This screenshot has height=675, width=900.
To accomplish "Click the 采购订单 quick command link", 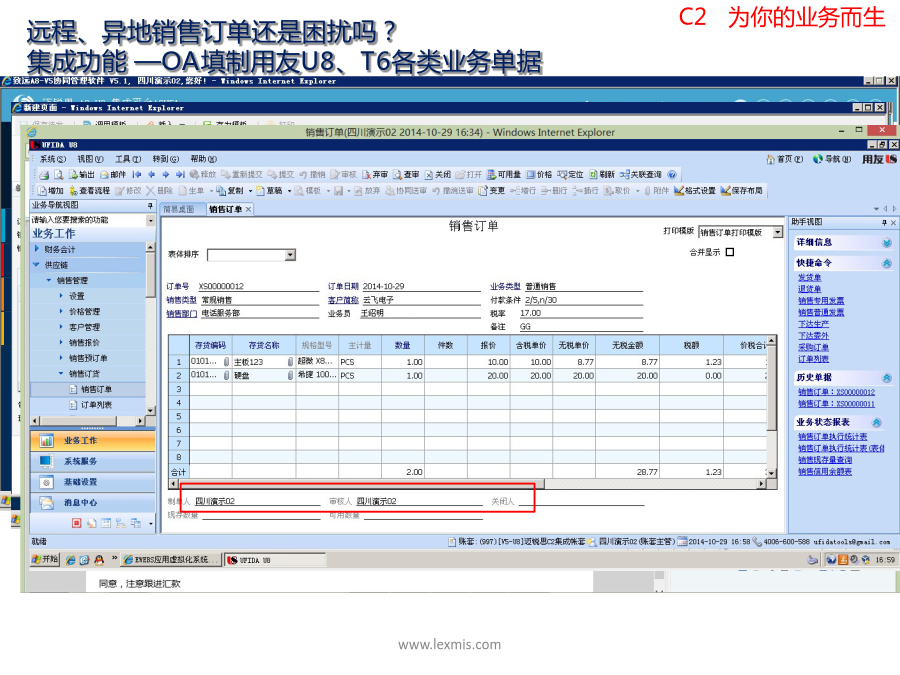I will coord(813,347).
